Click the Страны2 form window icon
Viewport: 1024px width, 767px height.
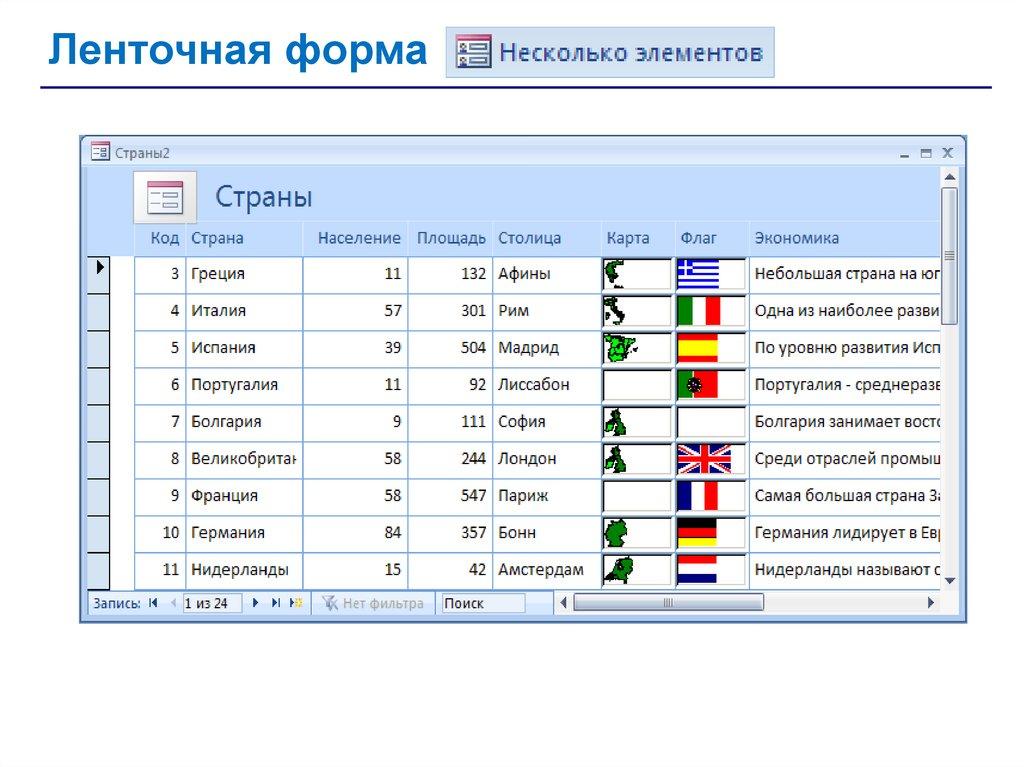pyautogui.click(x=100, y=152)
